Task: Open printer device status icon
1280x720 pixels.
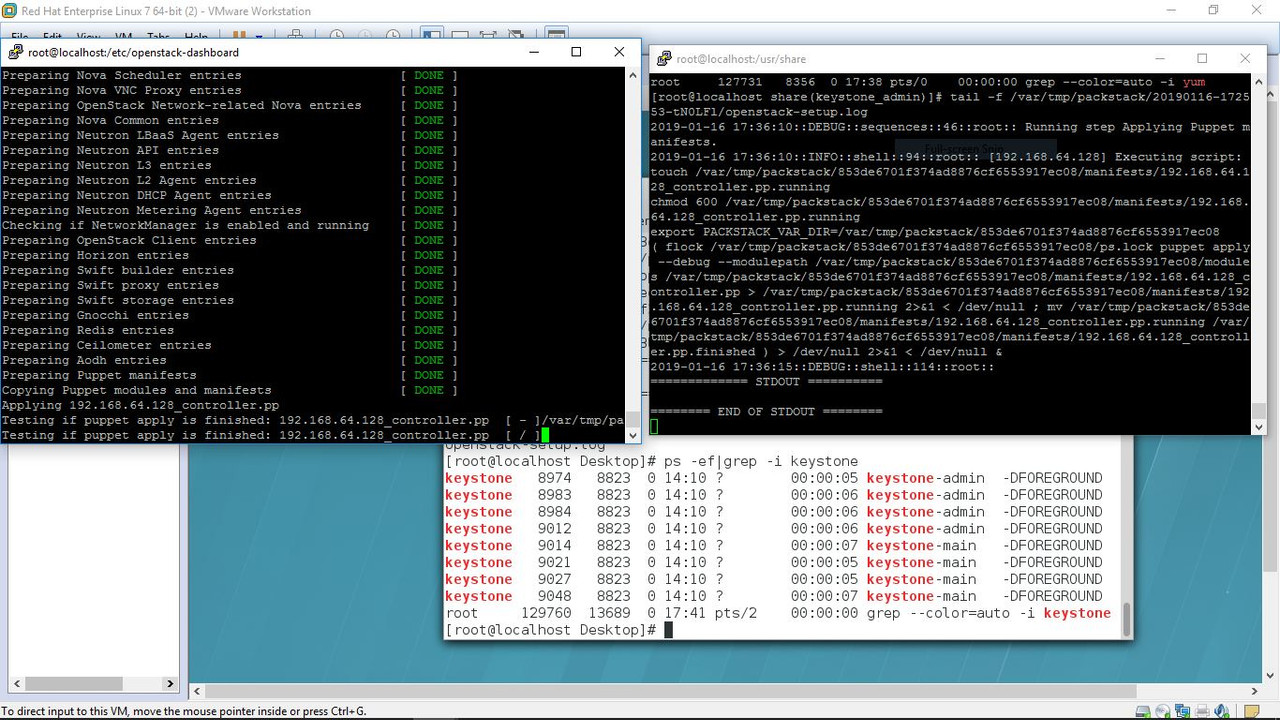Action: [x=1203, y=711]
